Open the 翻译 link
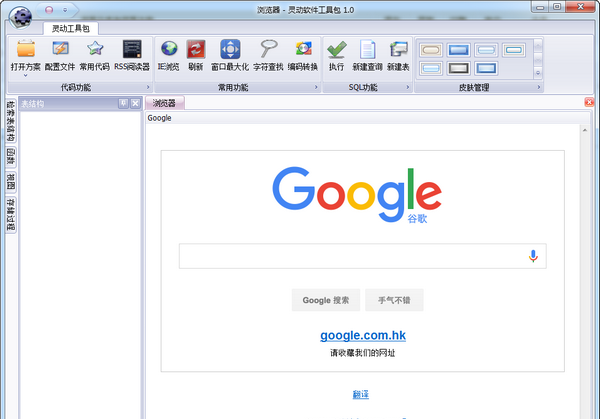The width and height of the screenshot is (600, 419). point(361,394)
